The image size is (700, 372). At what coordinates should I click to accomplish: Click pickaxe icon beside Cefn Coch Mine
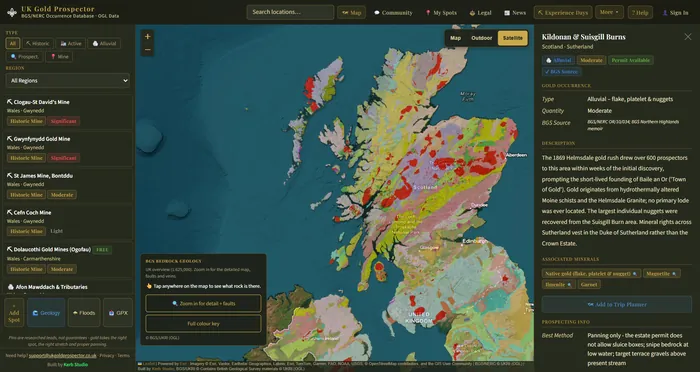click(9, 213)
